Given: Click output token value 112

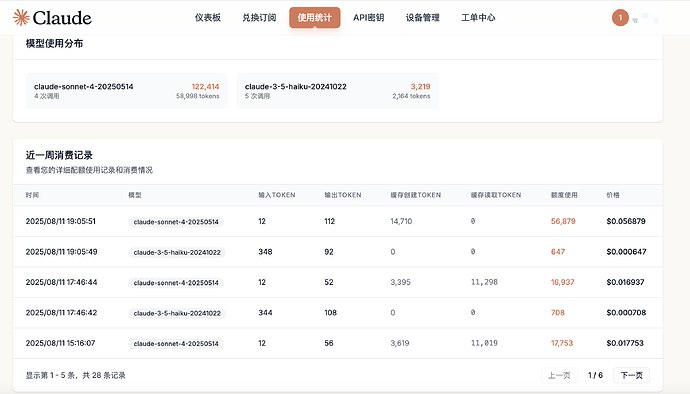Looking at the screenshot, I should pos(330,221).
